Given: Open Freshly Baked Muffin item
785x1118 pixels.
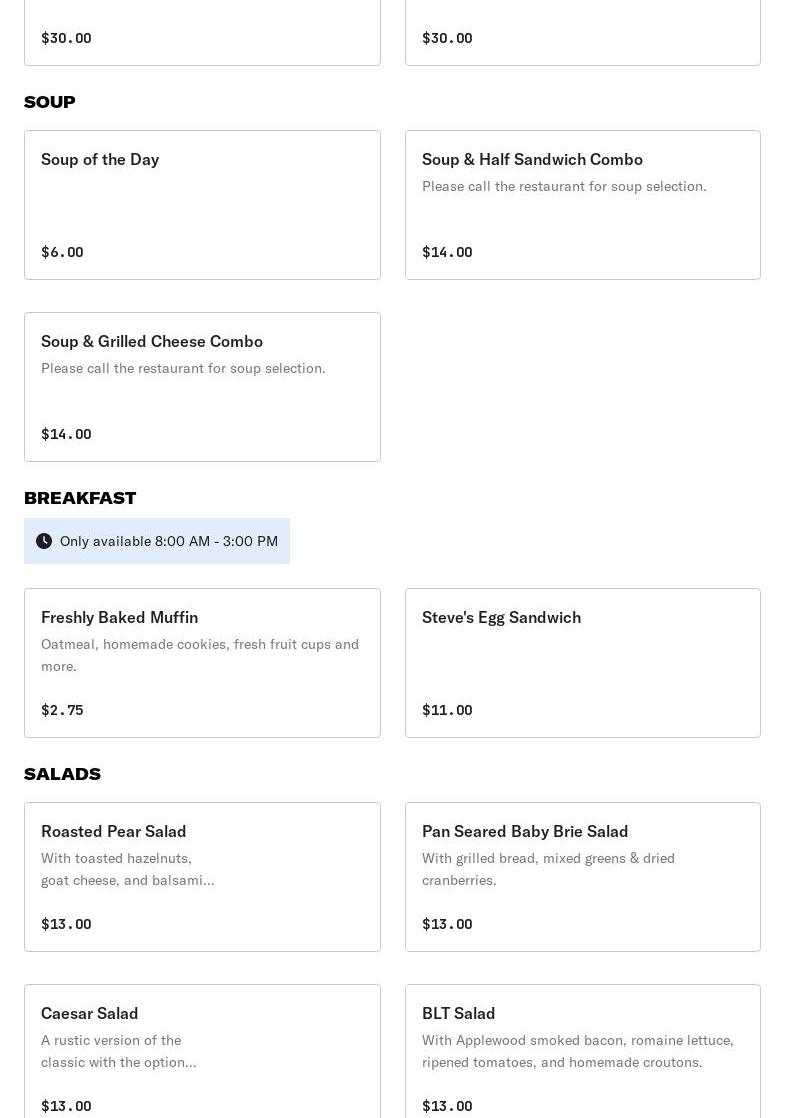Looking at the screenshot, I should 202,663.
